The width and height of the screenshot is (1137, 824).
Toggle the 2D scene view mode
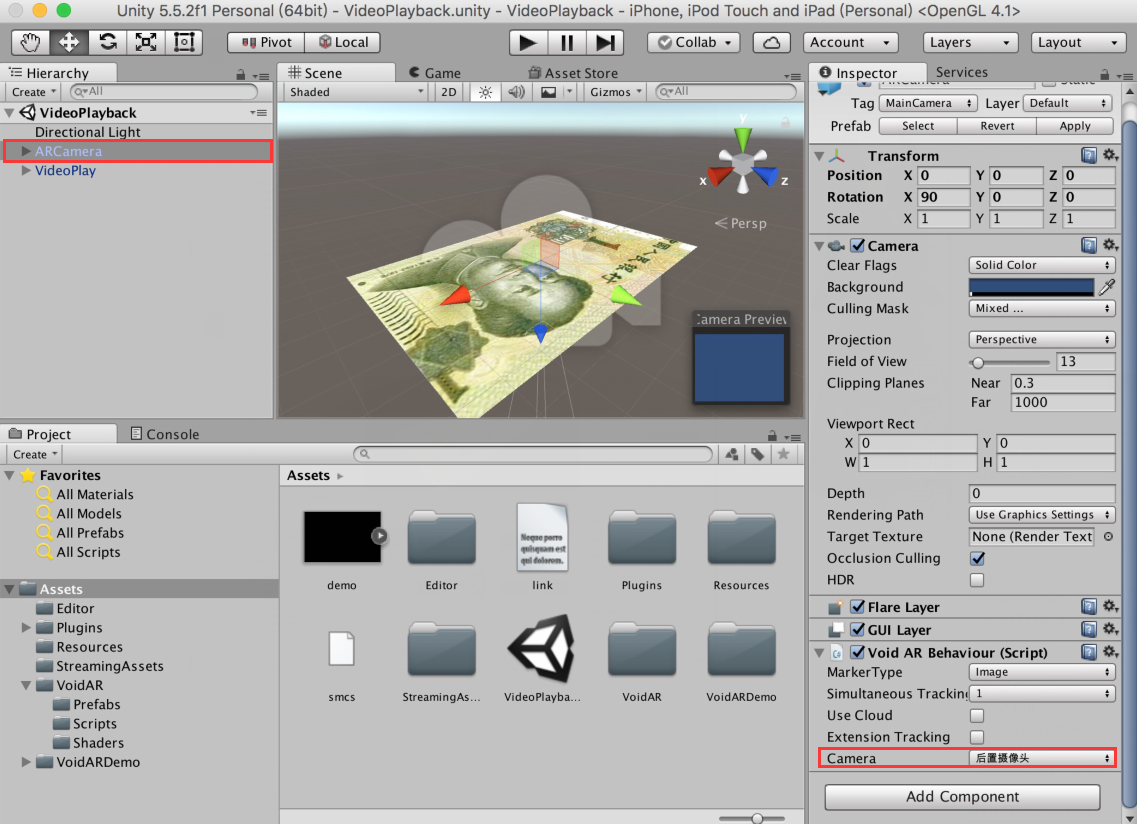coord(449,92)
